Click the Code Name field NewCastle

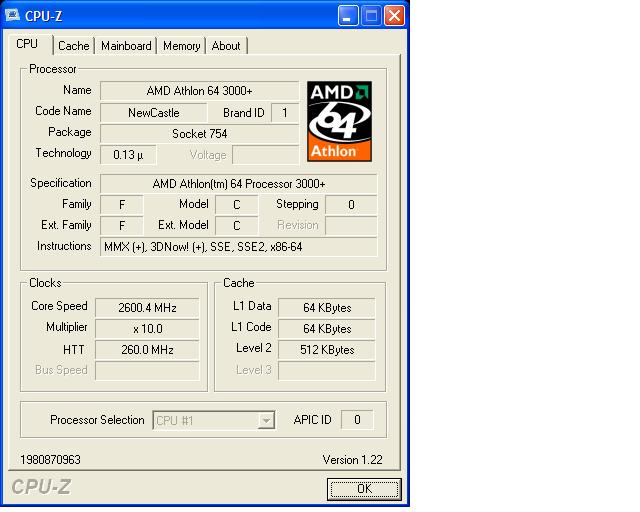[153, 113]
